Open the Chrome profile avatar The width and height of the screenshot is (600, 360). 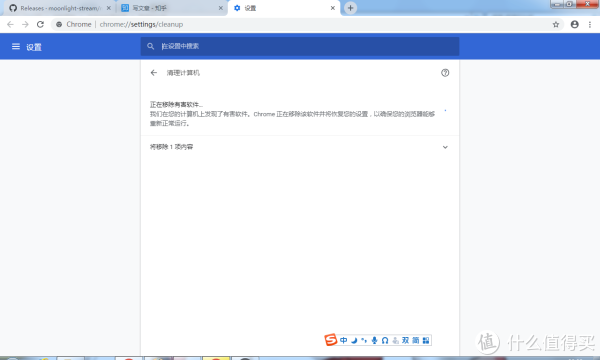[574, 24]
